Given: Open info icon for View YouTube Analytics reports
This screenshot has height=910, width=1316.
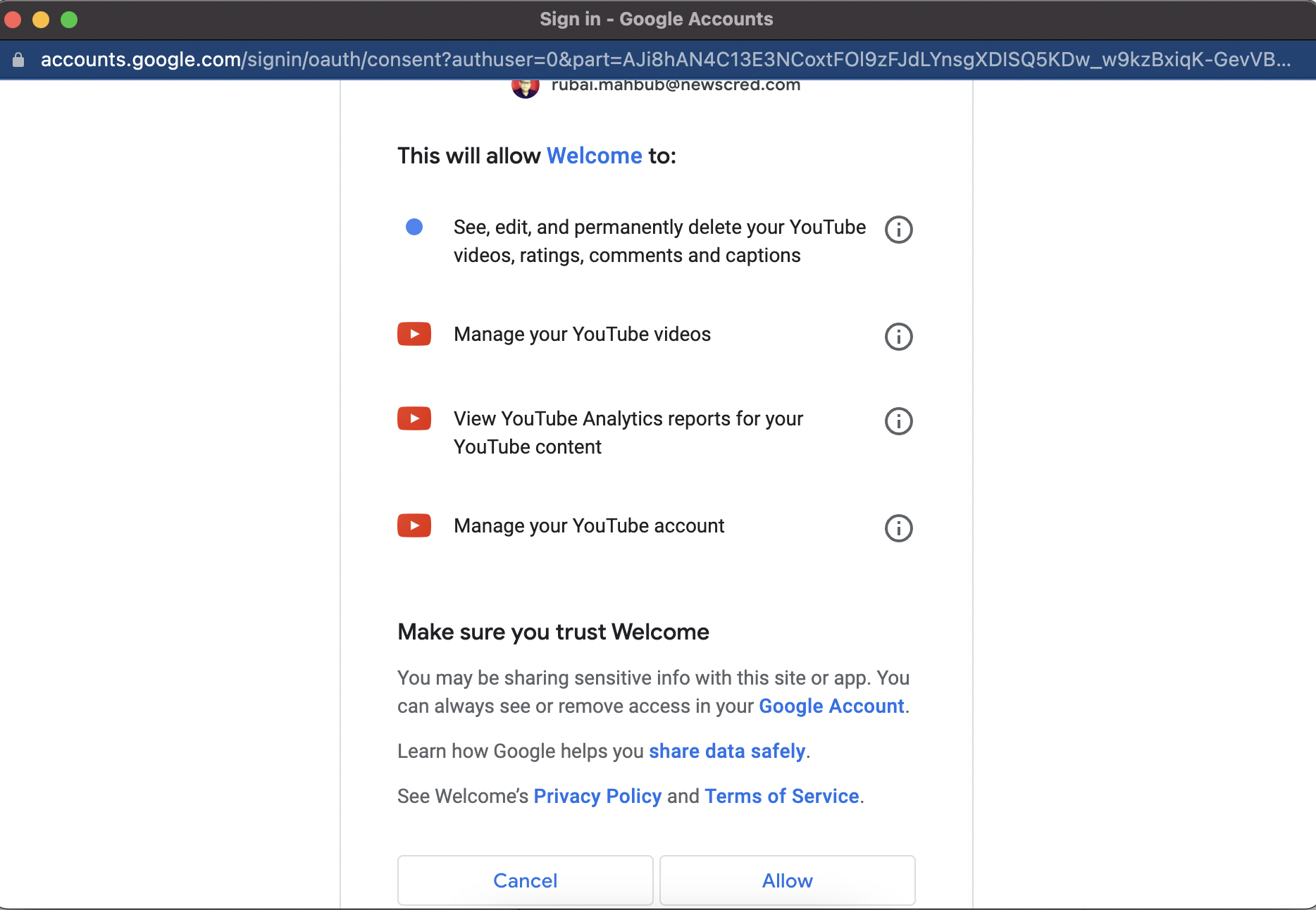Looking at the screenshot, I should pos(898,421).
